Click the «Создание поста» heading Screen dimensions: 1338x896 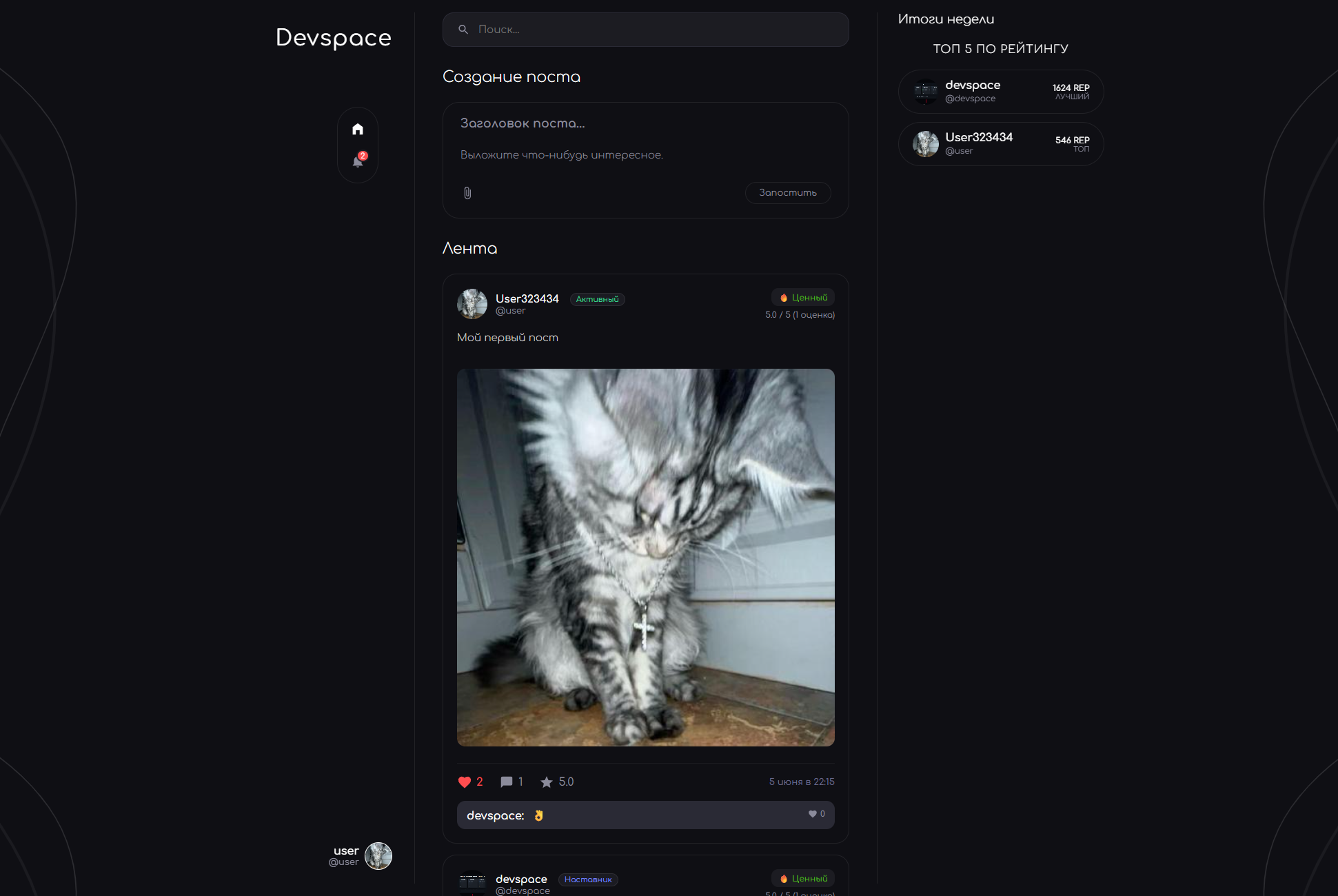[x=511, y=77]
